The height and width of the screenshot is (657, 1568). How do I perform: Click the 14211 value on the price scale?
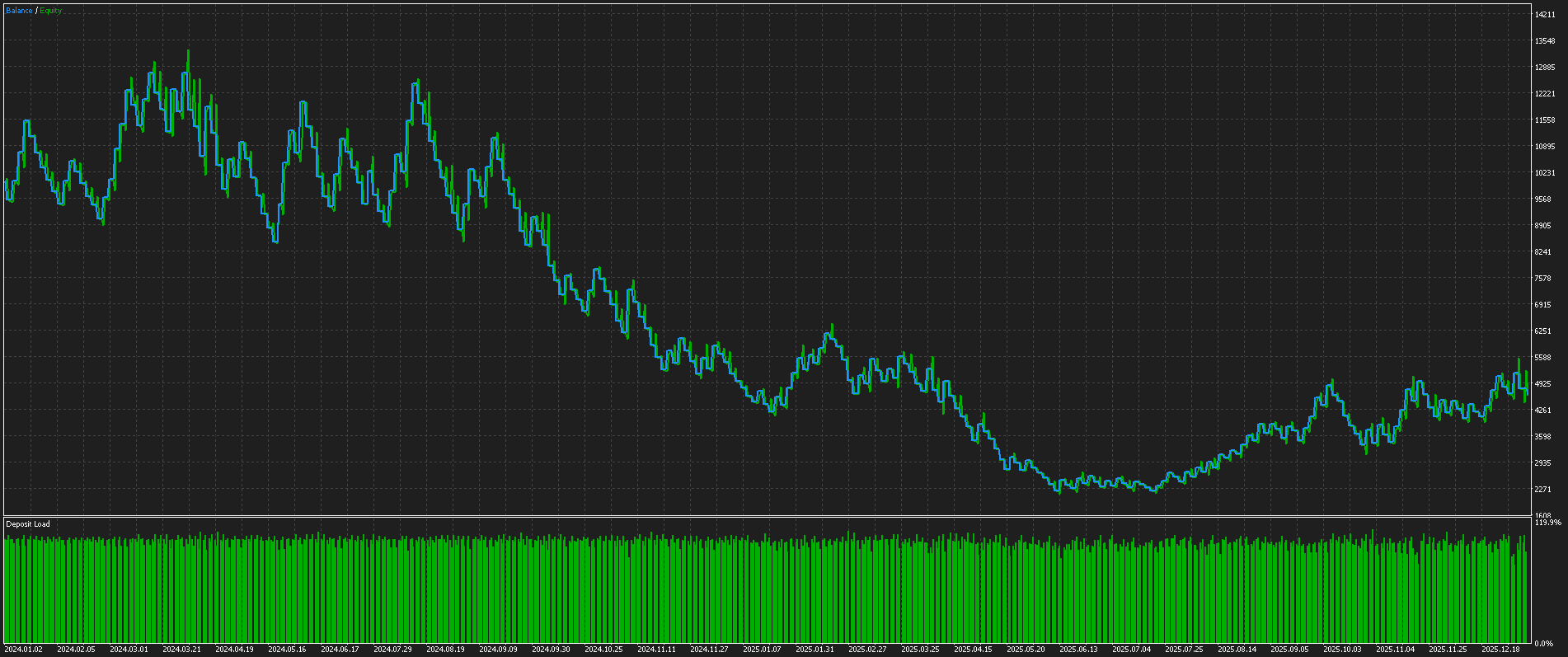pos(1544,14)
